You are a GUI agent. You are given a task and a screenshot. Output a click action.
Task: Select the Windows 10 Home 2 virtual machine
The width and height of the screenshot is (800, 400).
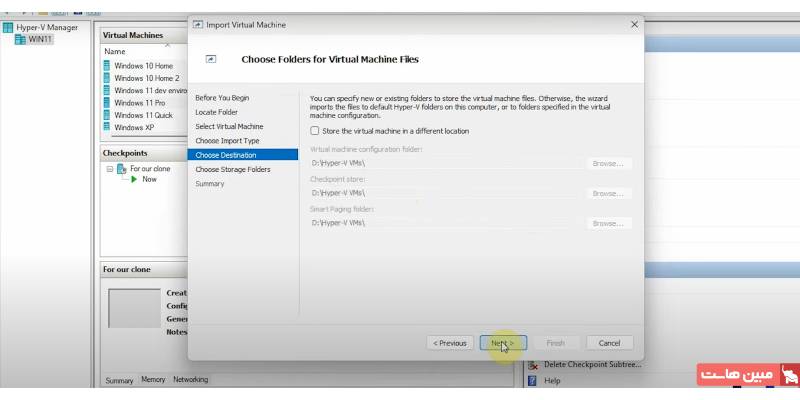[147, 78]
